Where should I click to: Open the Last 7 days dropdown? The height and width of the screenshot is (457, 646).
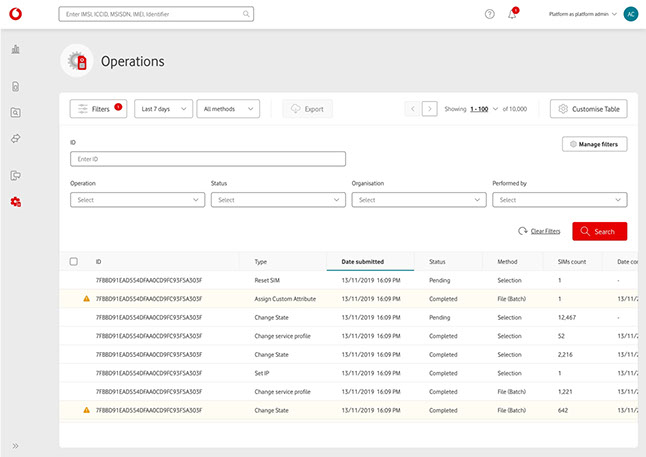(163, 109)
